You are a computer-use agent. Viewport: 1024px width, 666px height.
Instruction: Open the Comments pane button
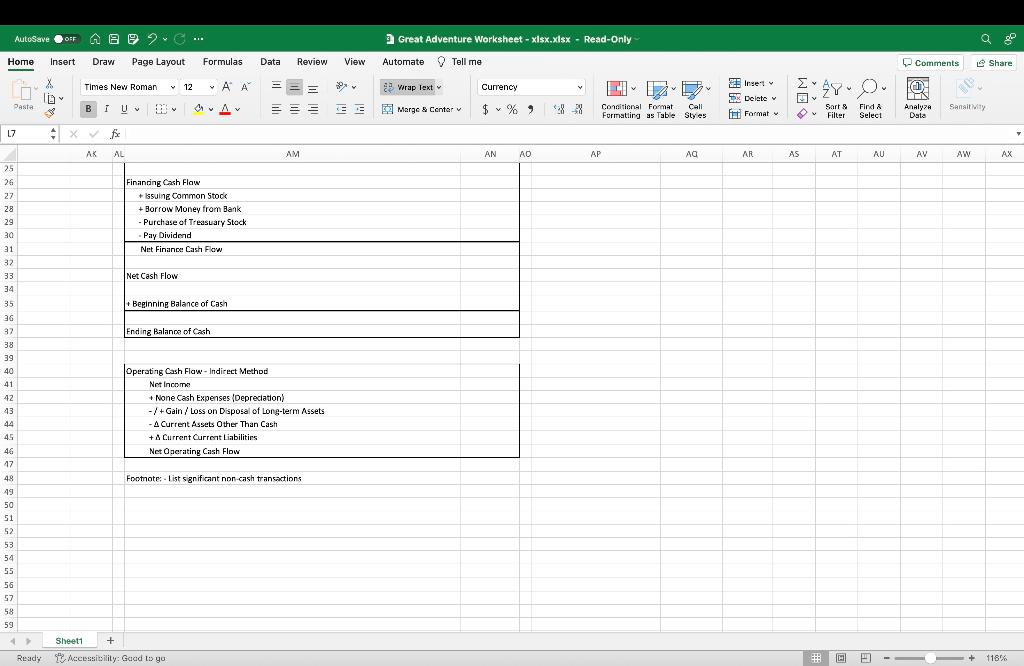tap(931, 63)
